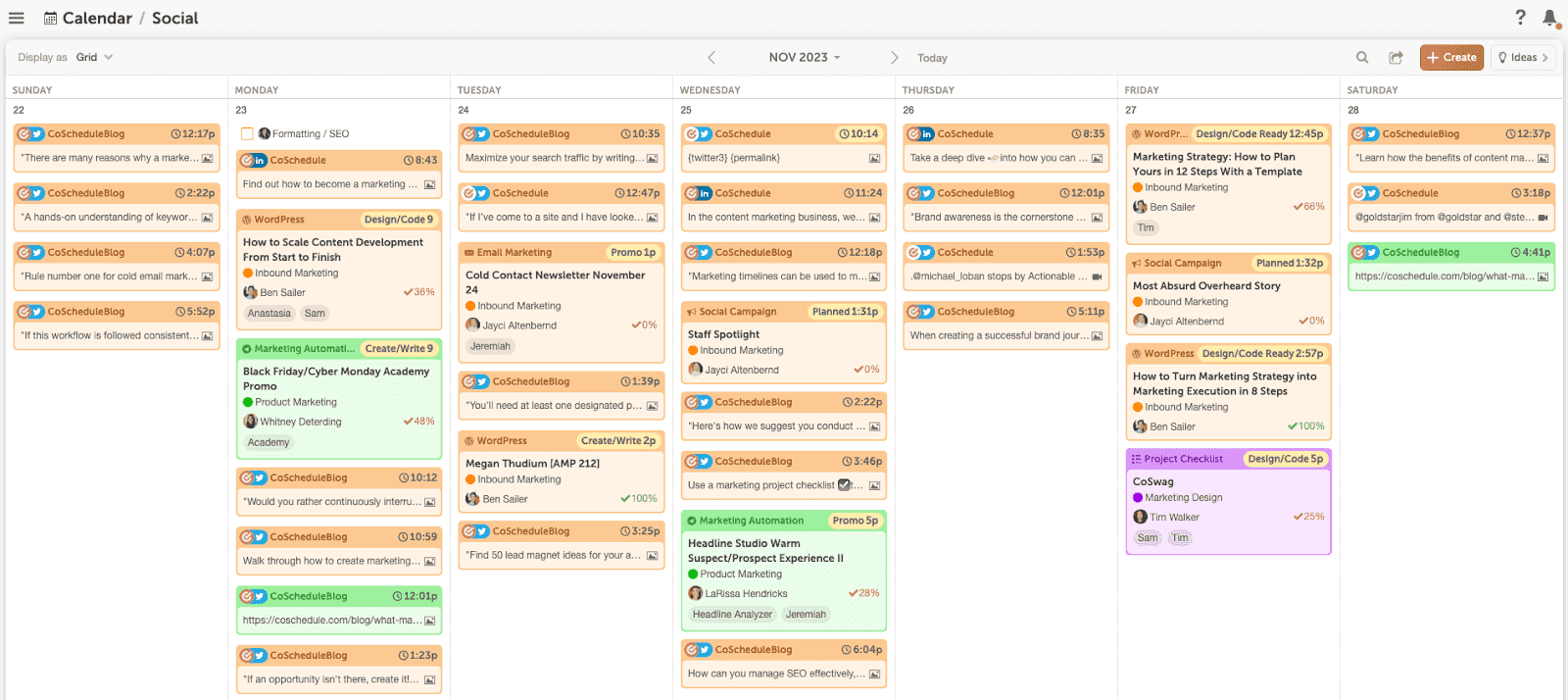Viewport: 1568px width, 700px height.
Task: Click the 36% completion checkmark for Ben Sailer
Action: (409, 292)
